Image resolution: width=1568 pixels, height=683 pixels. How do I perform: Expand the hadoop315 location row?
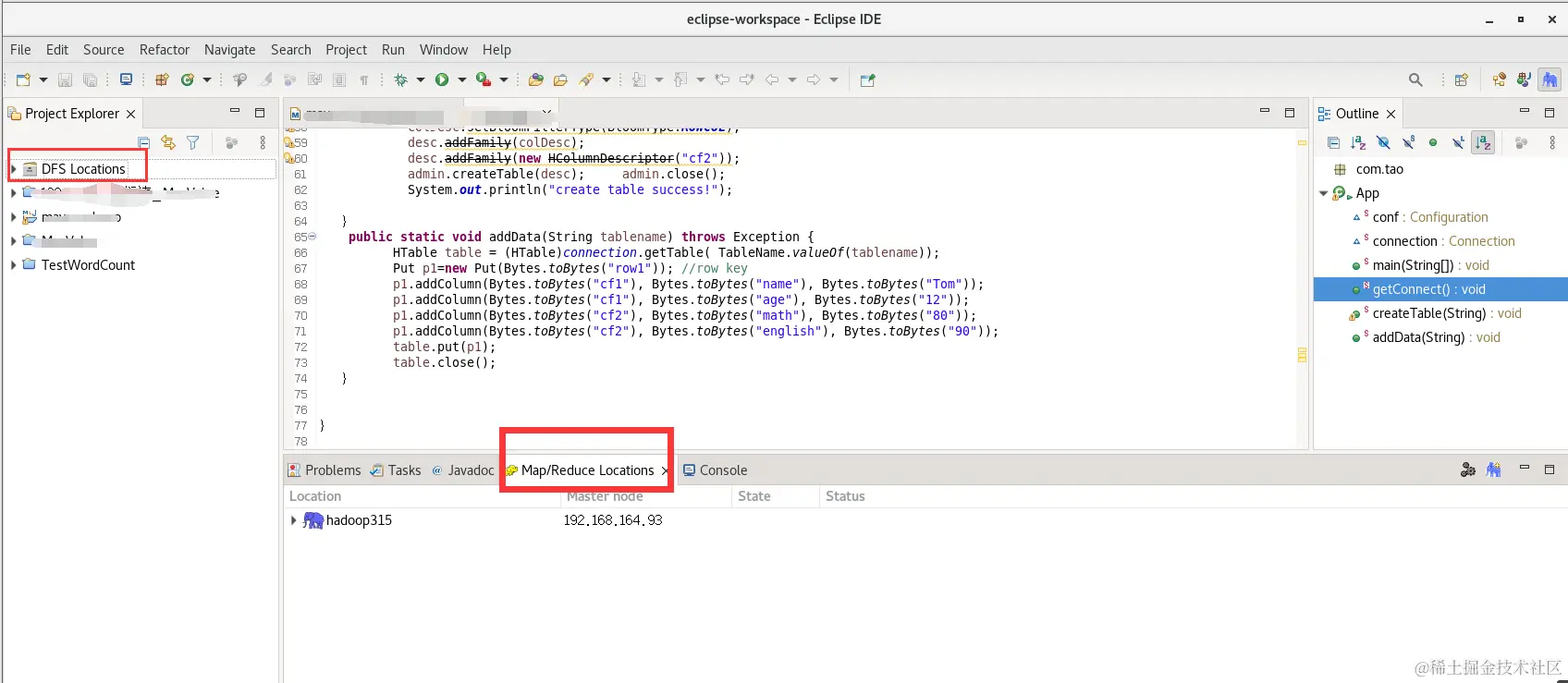293,520
